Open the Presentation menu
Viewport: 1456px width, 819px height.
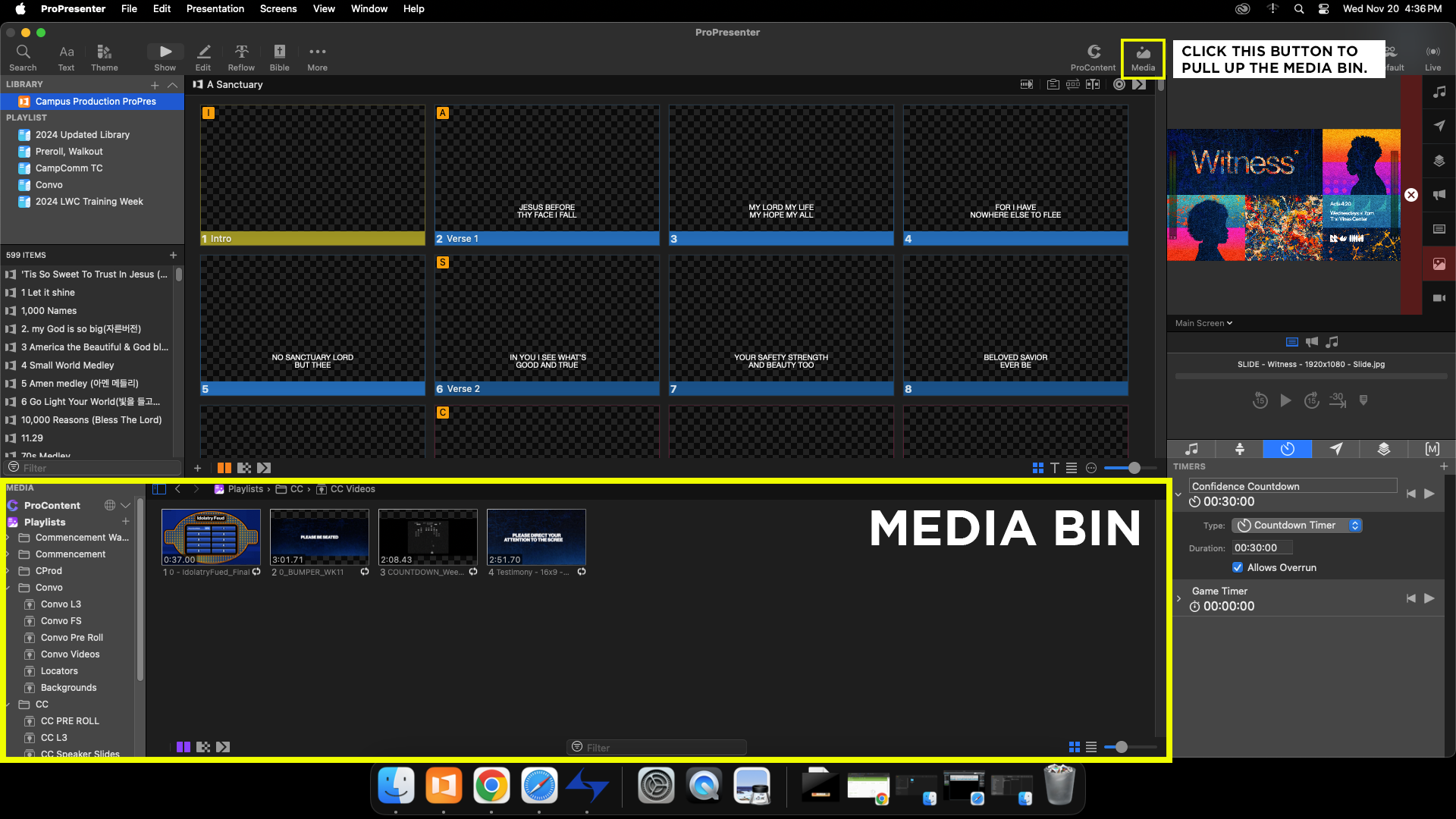[x=215, y=8]
